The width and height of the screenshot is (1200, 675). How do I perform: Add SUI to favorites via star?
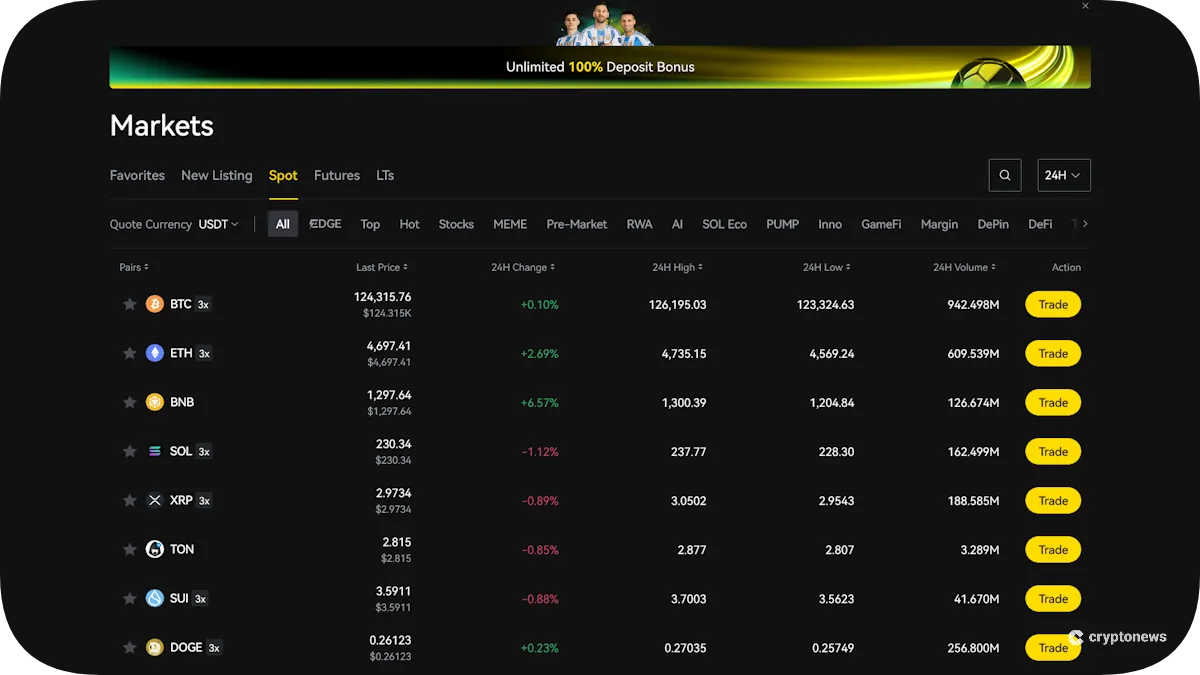click(129, 598)
